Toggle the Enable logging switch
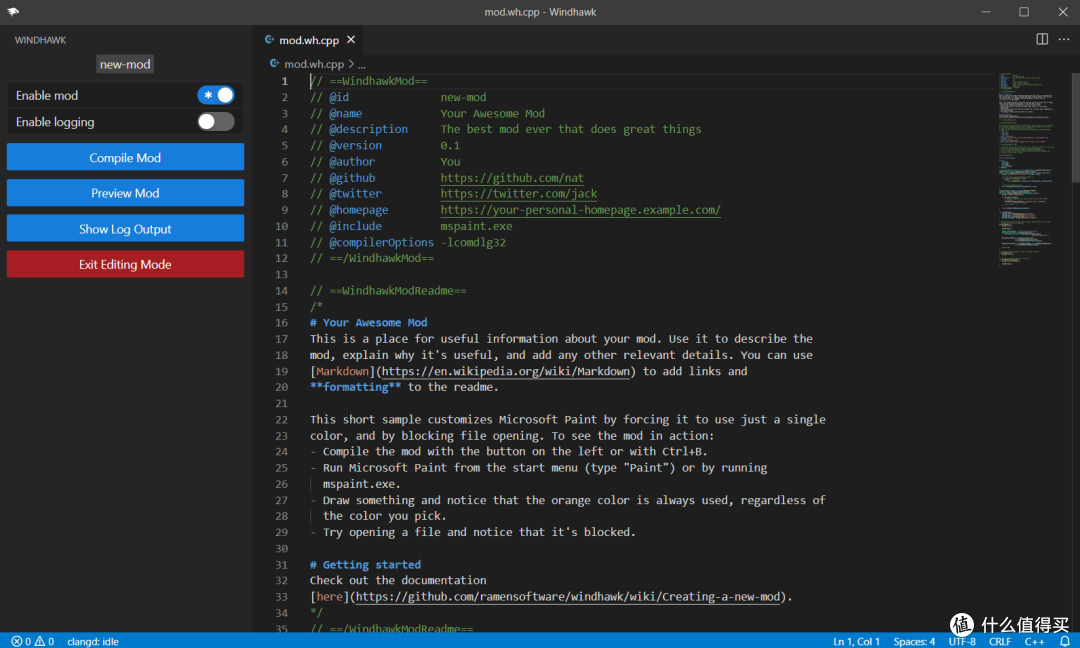Viewport: 1080px width, 648px height. point(216,121)
